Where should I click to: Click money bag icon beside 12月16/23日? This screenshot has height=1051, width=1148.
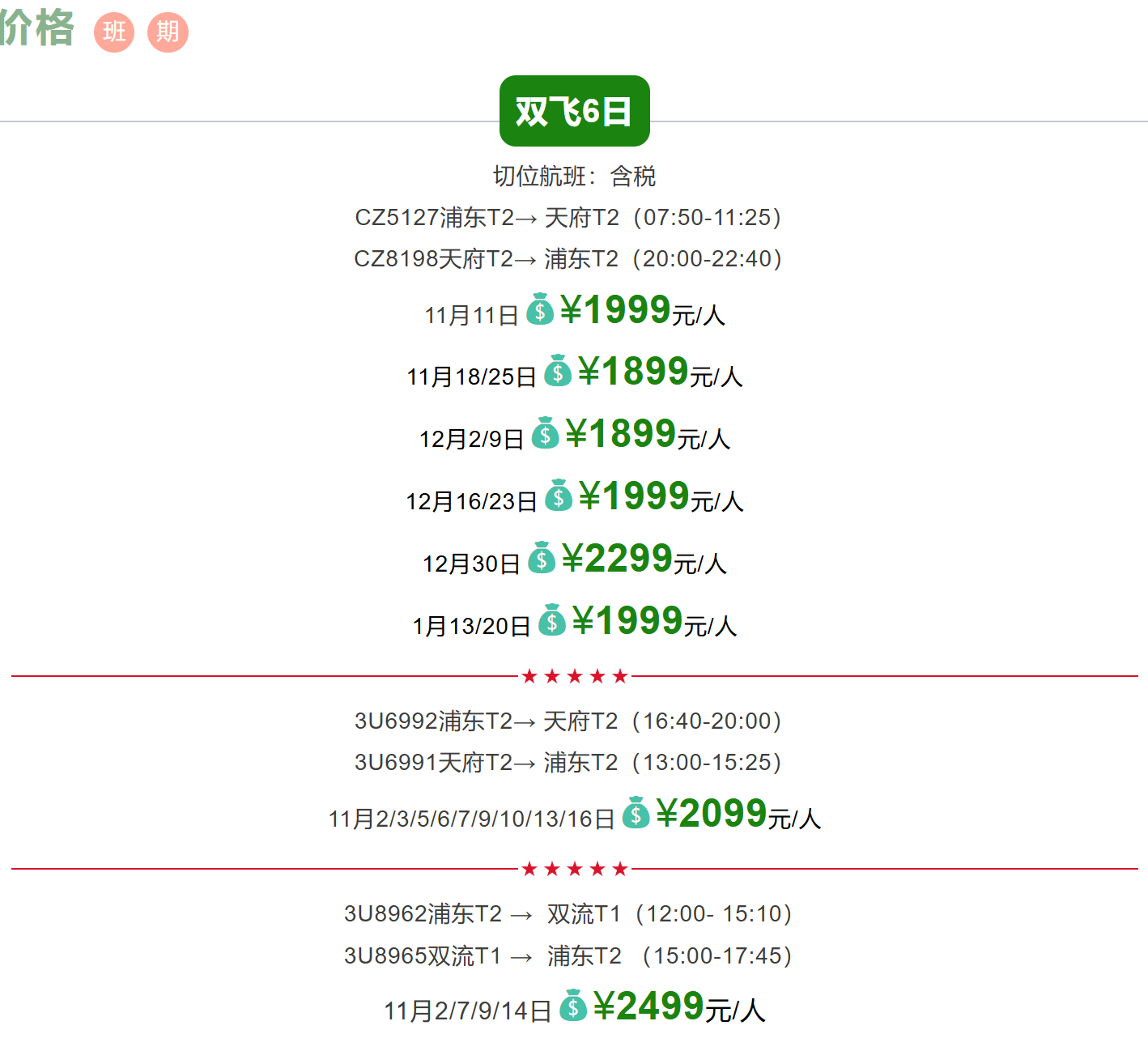coord(559,496)
